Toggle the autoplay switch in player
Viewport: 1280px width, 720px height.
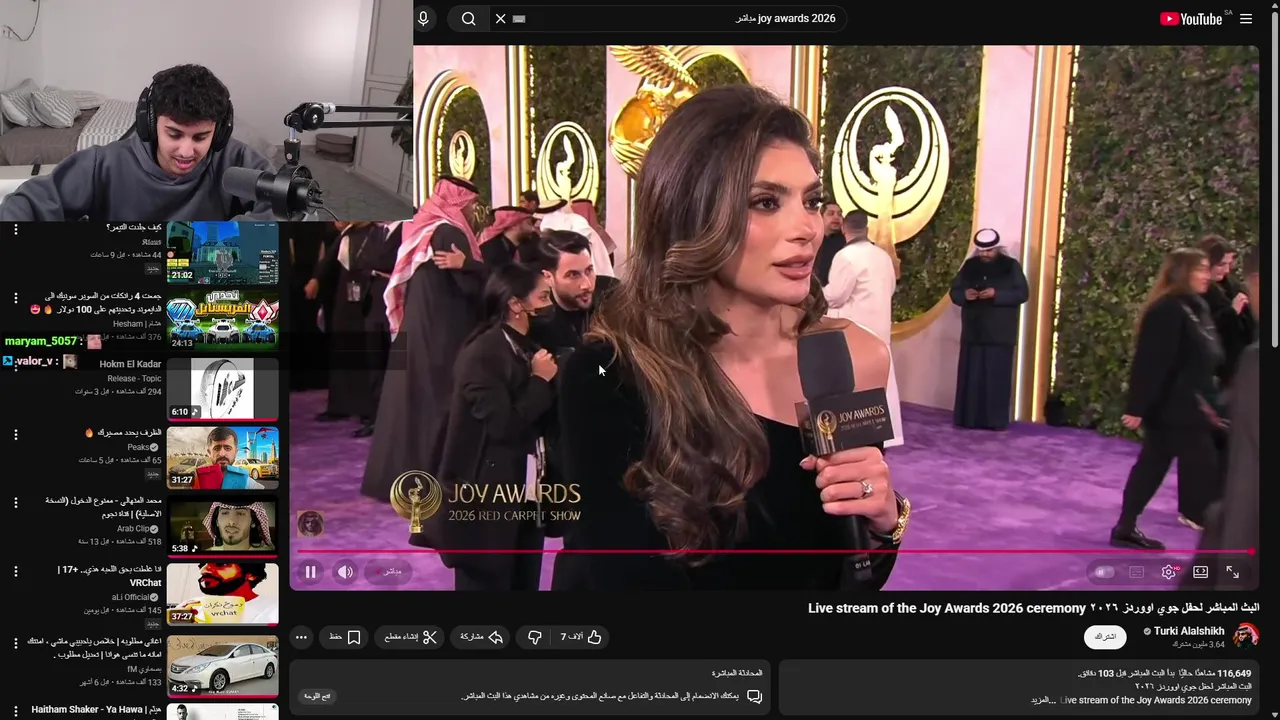pos(1104,572)
